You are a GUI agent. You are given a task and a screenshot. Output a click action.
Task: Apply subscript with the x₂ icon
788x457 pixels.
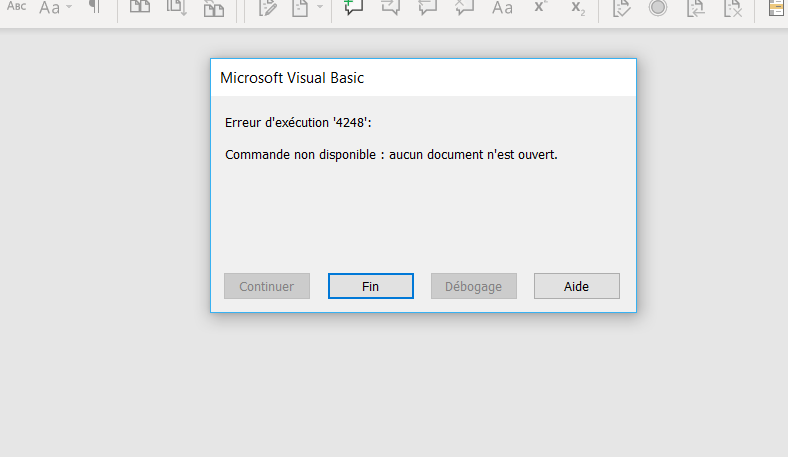[578, 8]
